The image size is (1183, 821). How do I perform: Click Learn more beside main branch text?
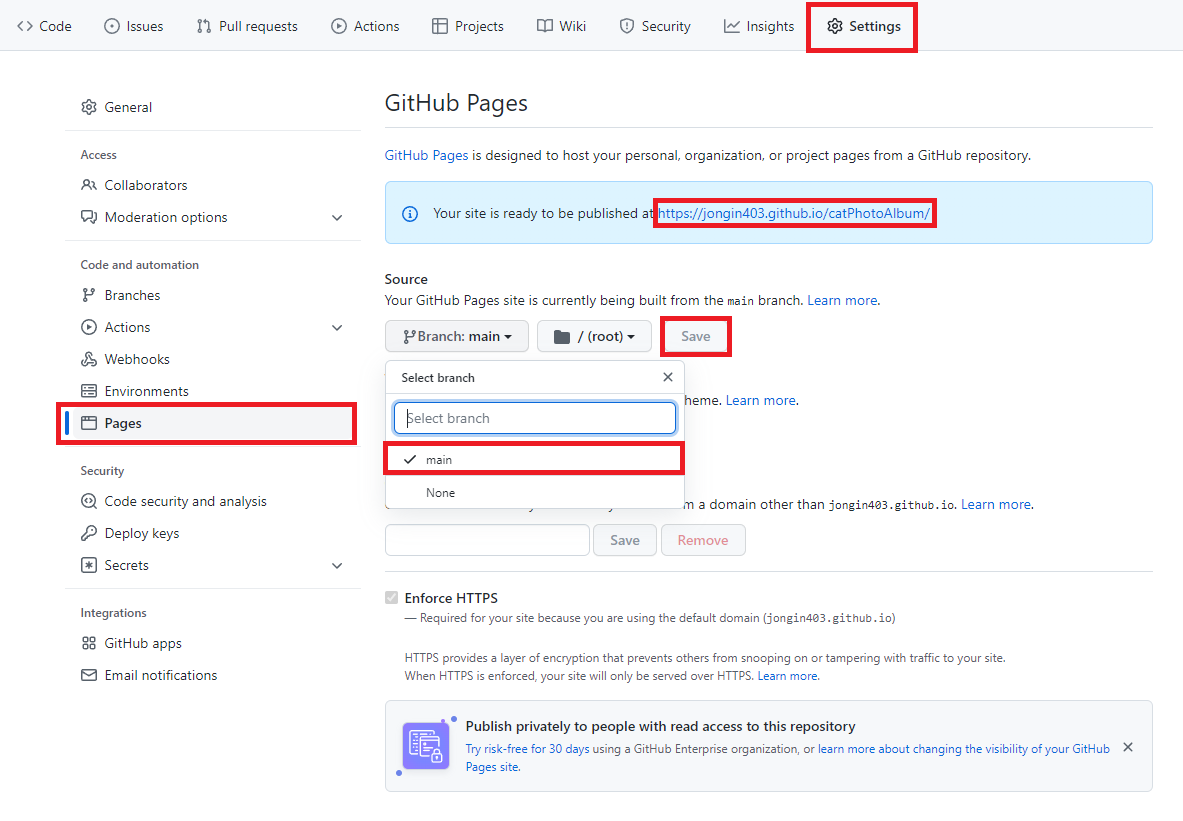[x=842, y=300]
